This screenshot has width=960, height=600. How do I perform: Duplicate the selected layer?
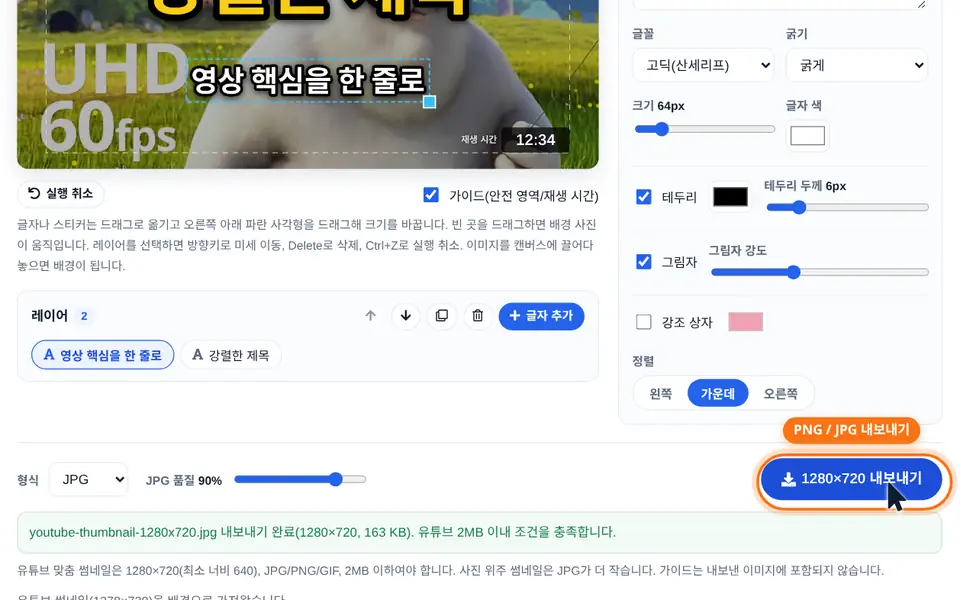[441, 316]
